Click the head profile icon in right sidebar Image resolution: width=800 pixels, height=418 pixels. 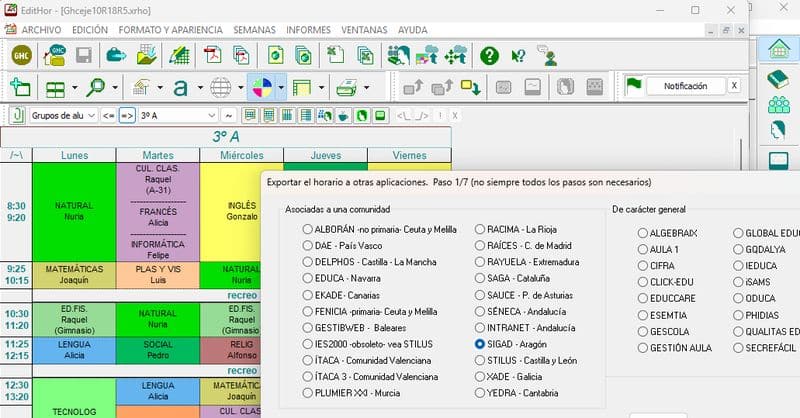[778, 131]
